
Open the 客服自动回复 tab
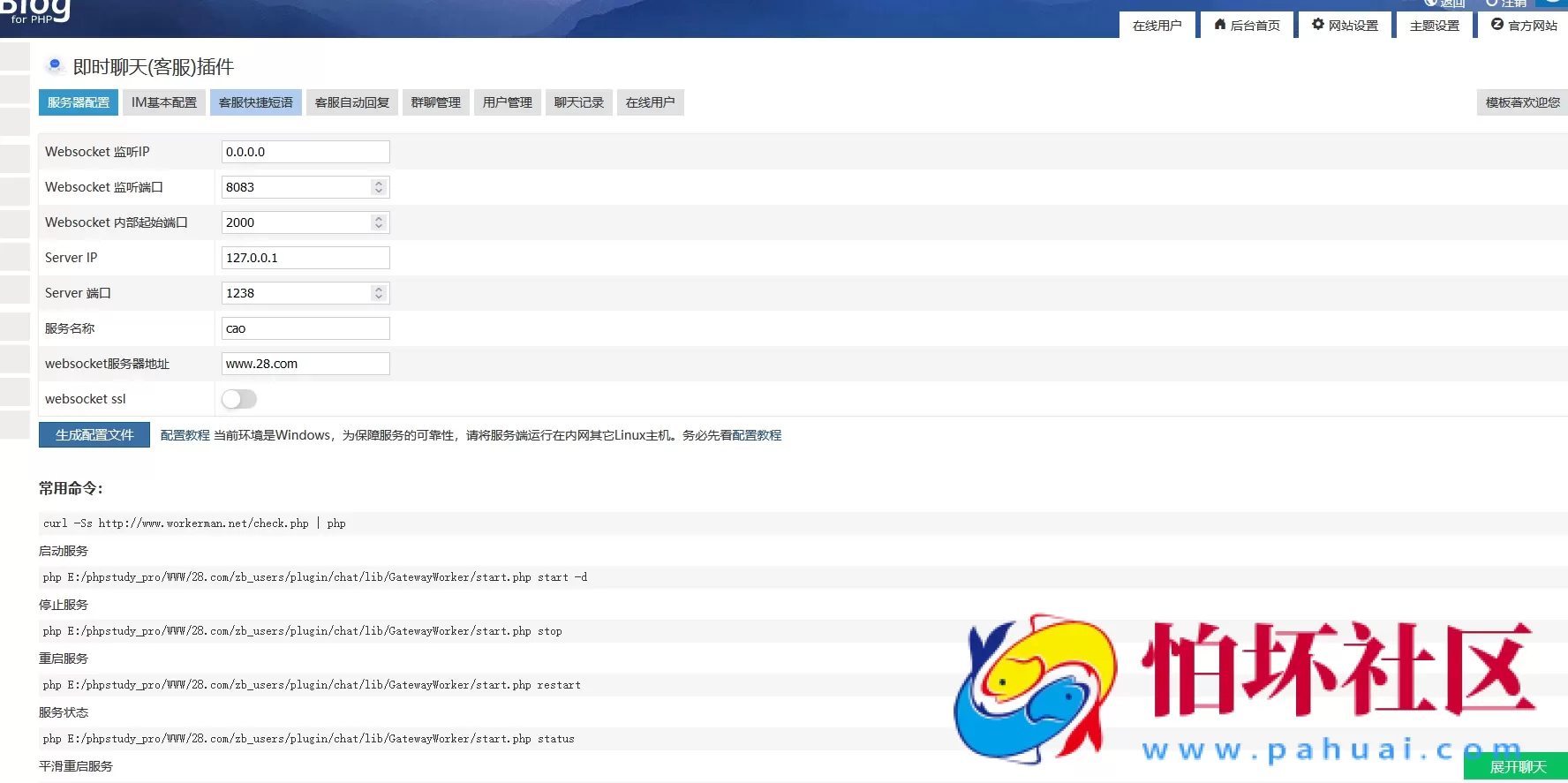point(352,102)
